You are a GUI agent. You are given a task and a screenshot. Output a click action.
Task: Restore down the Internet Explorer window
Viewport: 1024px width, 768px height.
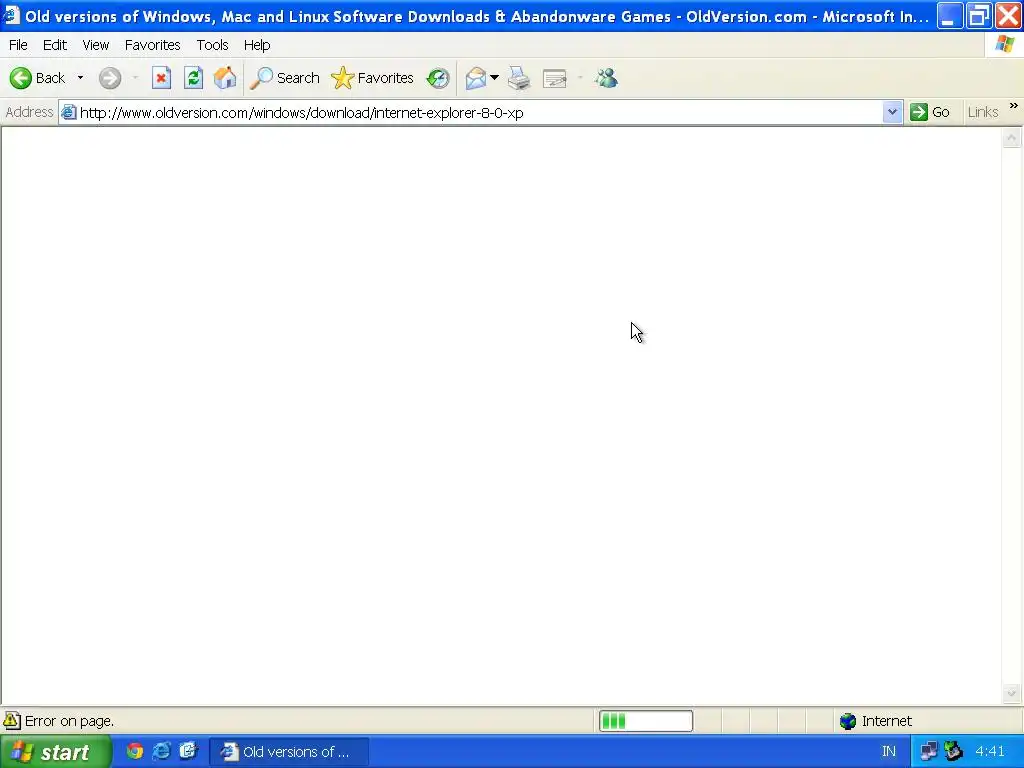pos(979,16)
